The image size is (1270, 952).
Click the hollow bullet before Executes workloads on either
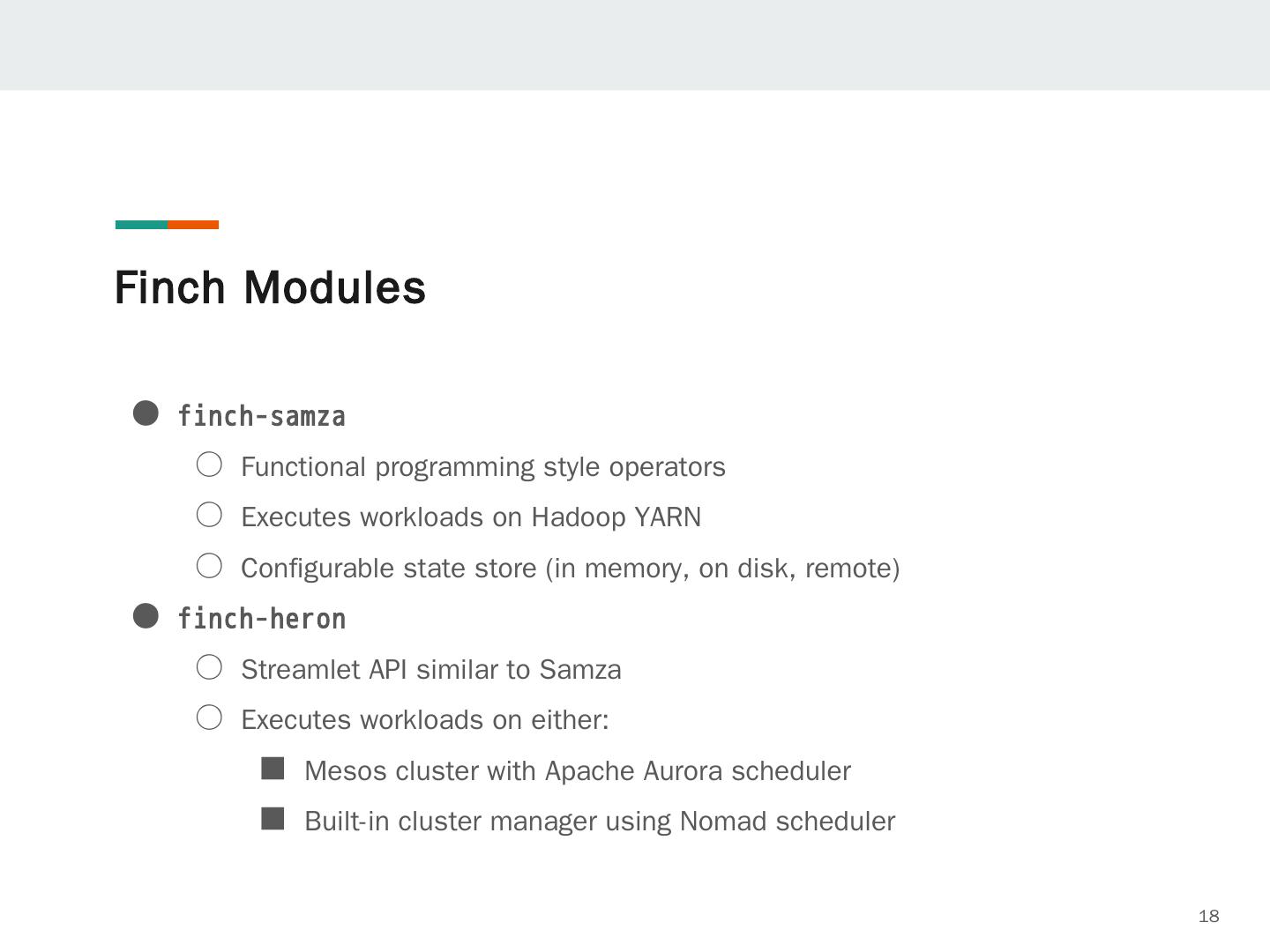[209, 718]
